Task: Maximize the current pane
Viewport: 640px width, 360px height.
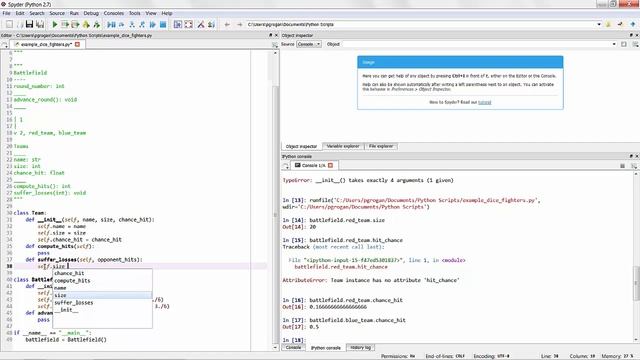Action: tap(178, 24)
